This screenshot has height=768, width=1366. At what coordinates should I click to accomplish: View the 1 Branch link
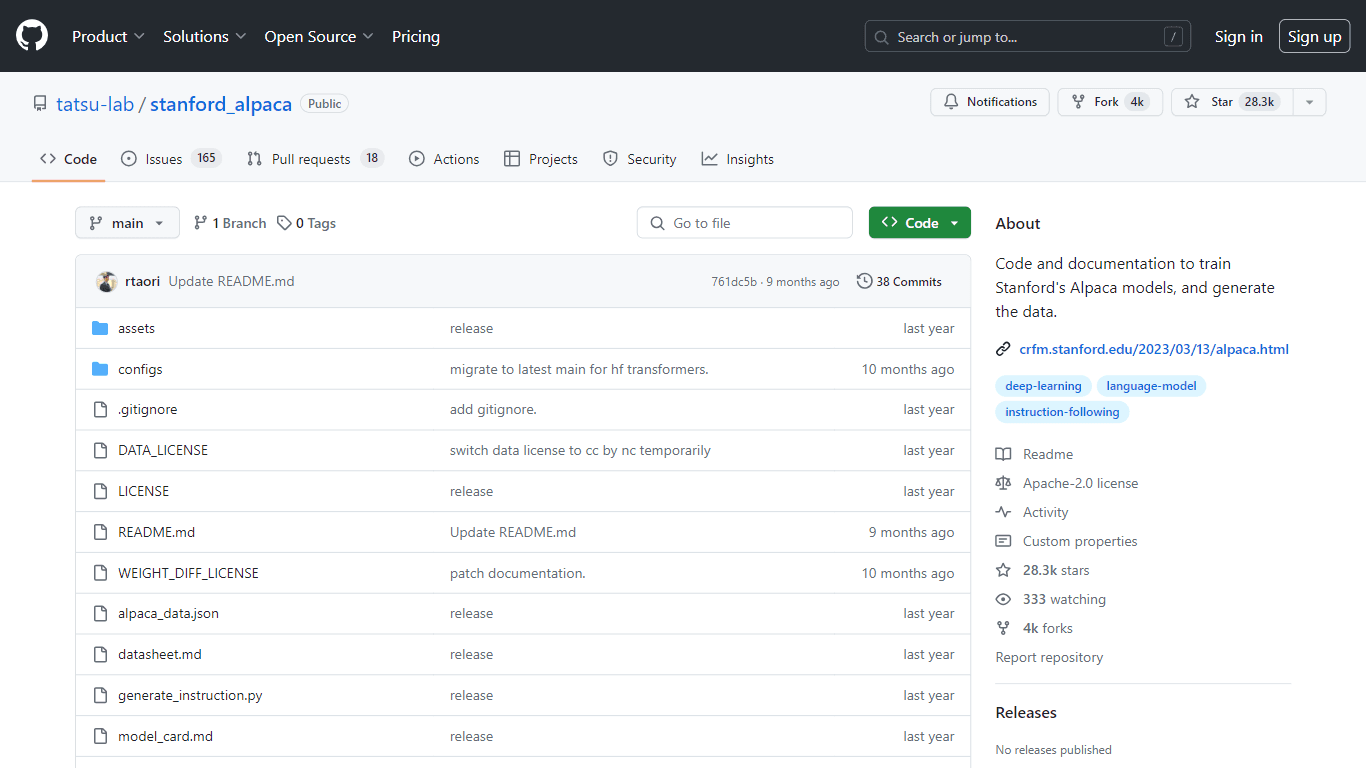230,223
